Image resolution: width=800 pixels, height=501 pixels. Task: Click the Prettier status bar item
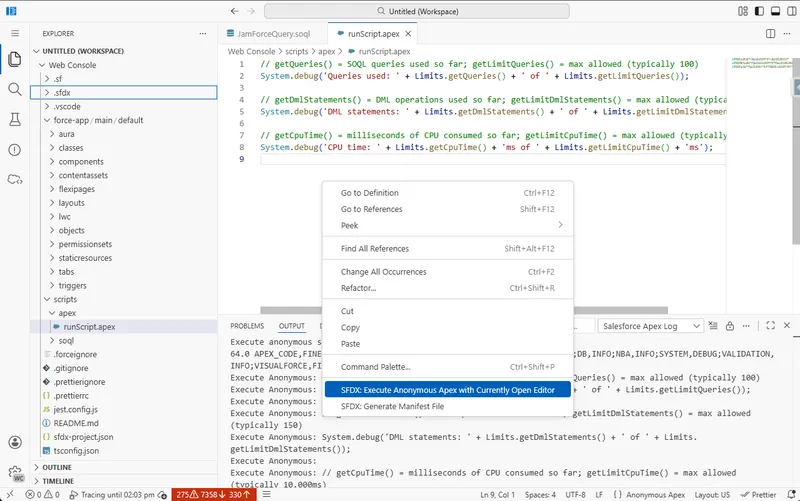[x=759, y=495]
